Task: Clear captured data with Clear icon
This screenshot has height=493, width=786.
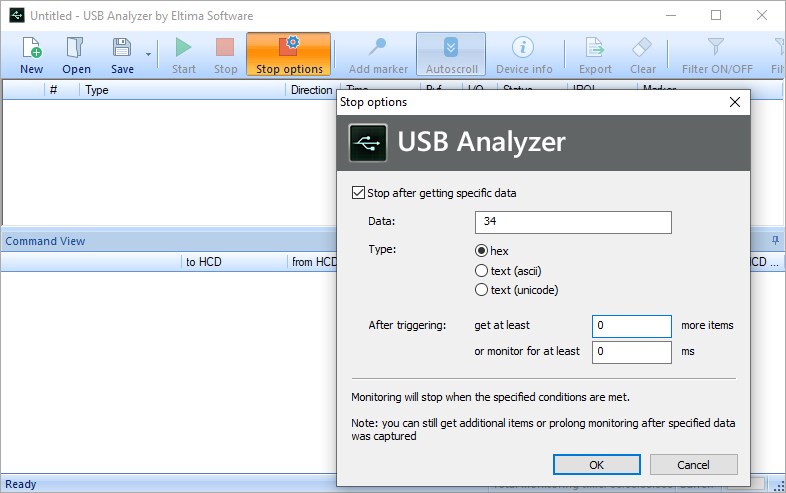Action: click(x=643, y=55)
